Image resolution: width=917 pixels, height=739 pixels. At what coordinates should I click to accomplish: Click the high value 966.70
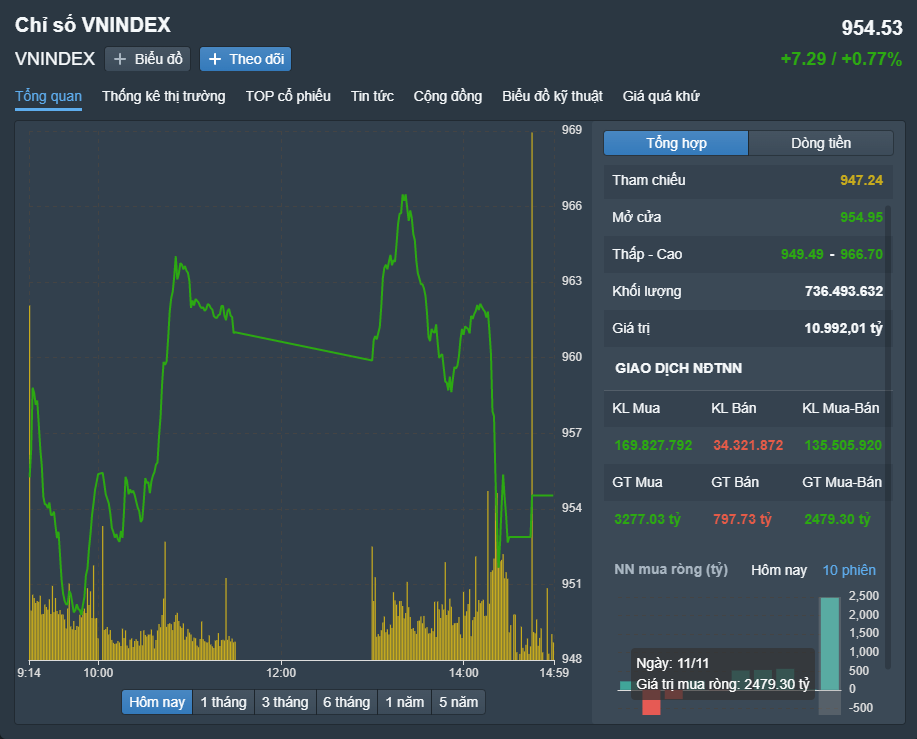(x=861, y=254)
